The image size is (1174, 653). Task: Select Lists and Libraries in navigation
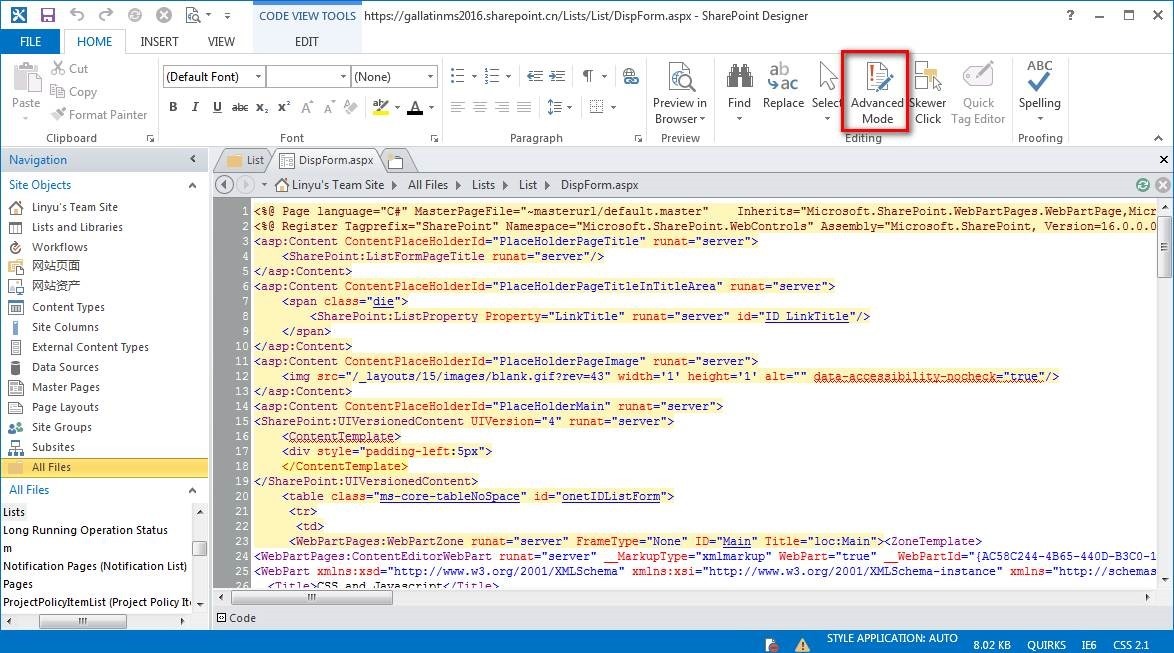pyautogui.click(x=77, y=227)
